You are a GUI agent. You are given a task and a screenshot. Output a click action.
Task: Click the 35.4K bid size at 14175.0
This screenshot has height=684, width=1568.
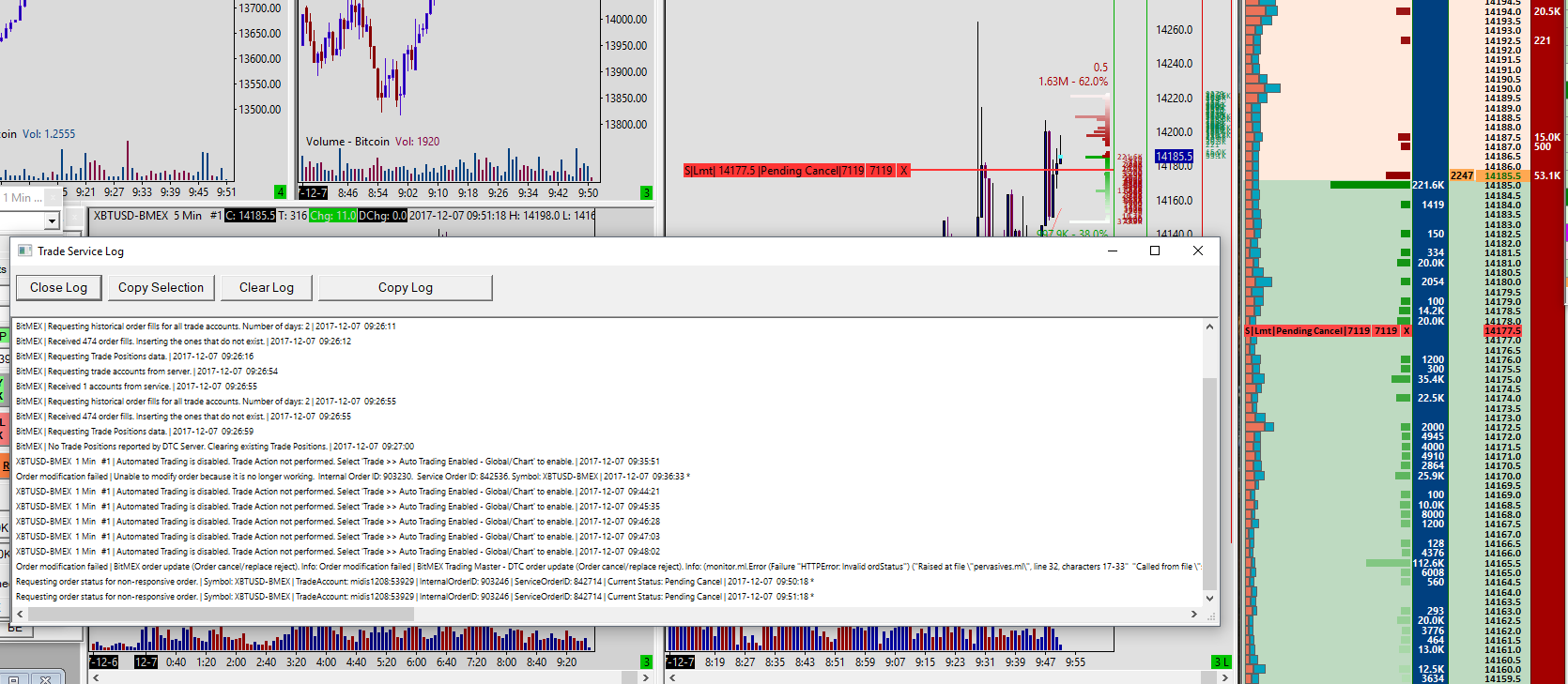1431,379
